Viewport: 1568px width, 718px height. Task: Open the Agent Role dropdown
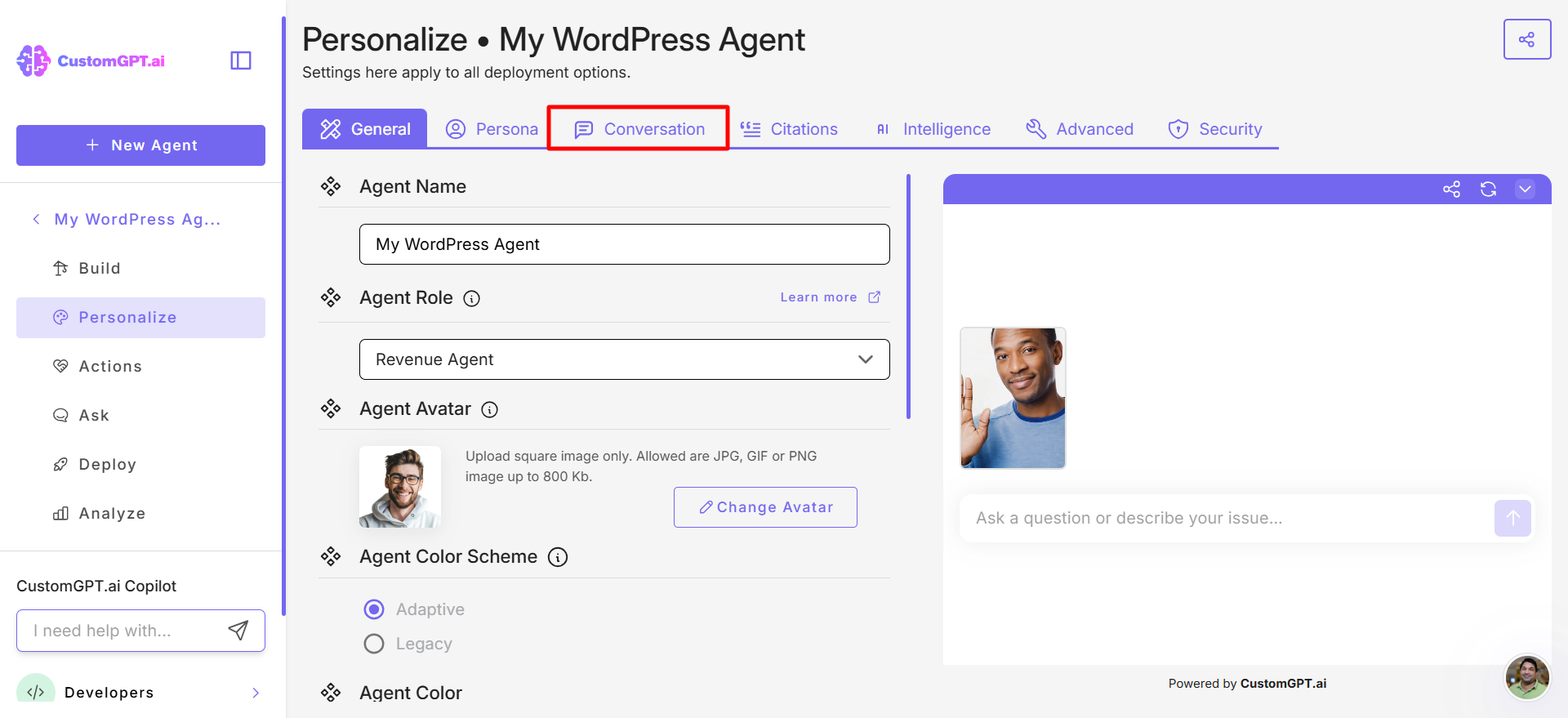(x=625, y=359)
